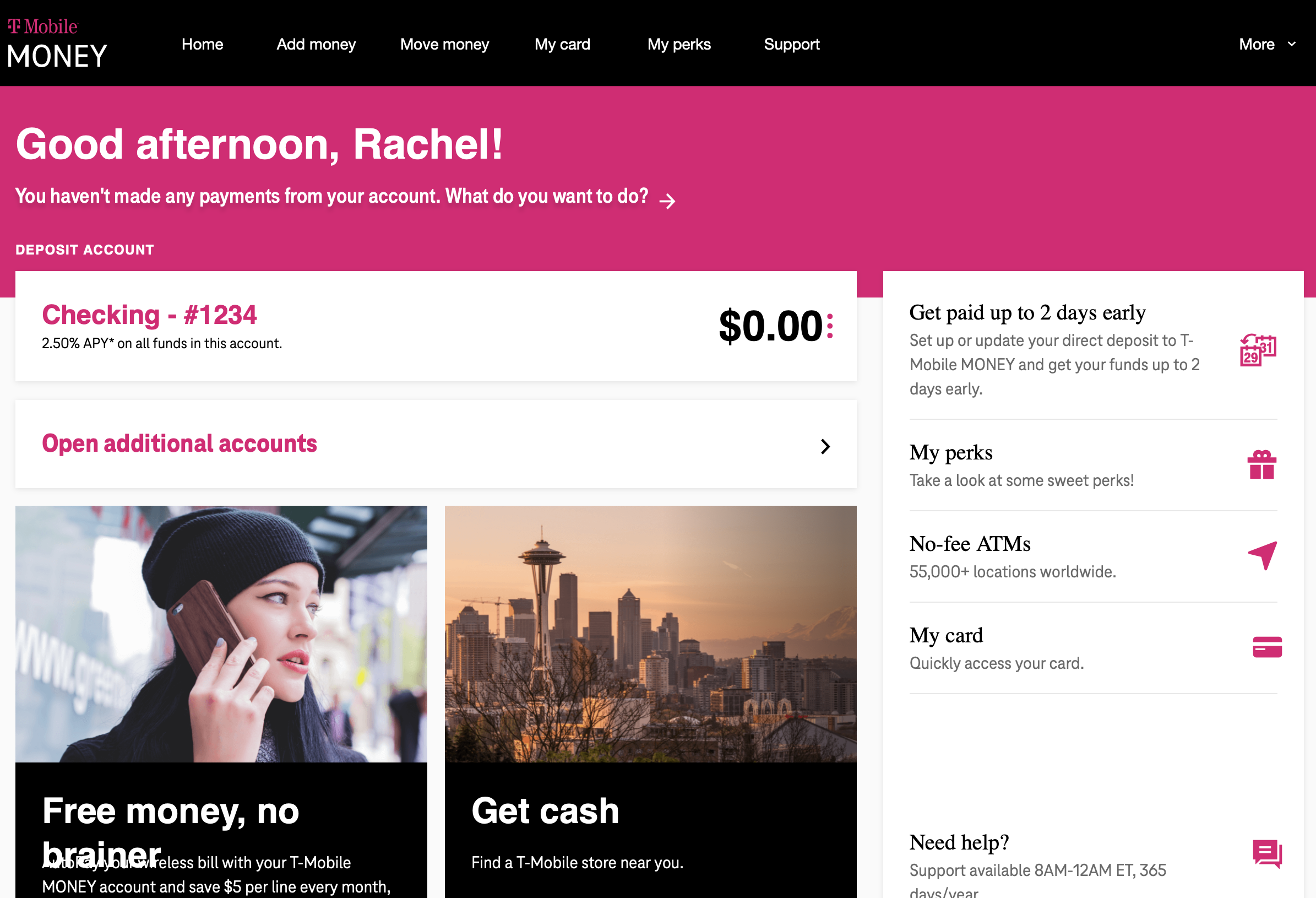Screen dimensions: 1316x898
Task: Click '55,000+ locations worldwide.' text
Action: [x=1013, y=572]
